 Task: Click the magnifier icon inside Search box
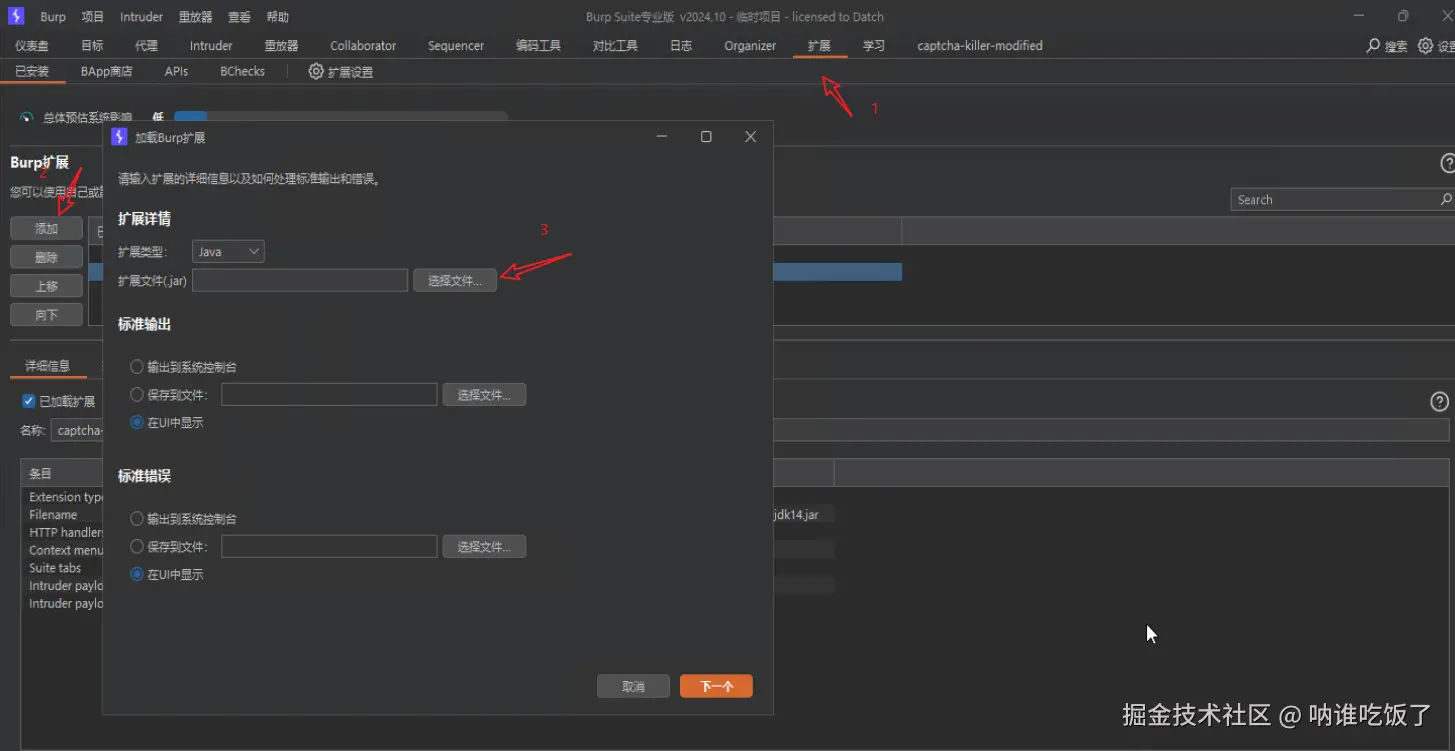1445,200
